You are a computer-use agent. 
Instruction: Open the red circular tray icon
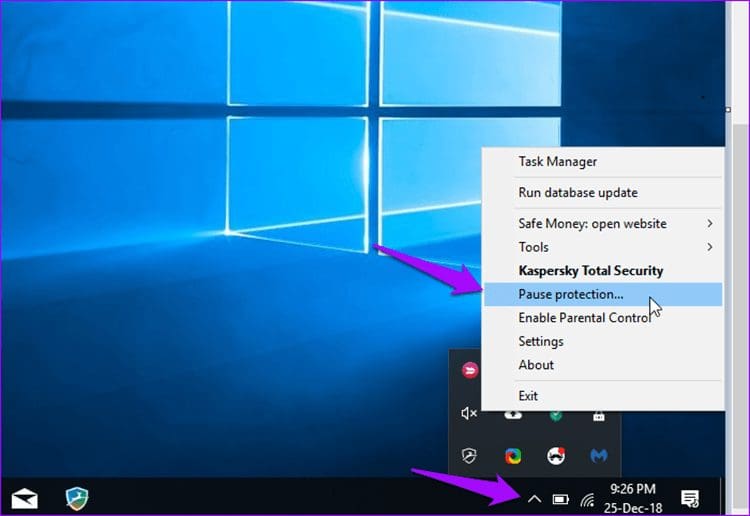coord(470,370)
